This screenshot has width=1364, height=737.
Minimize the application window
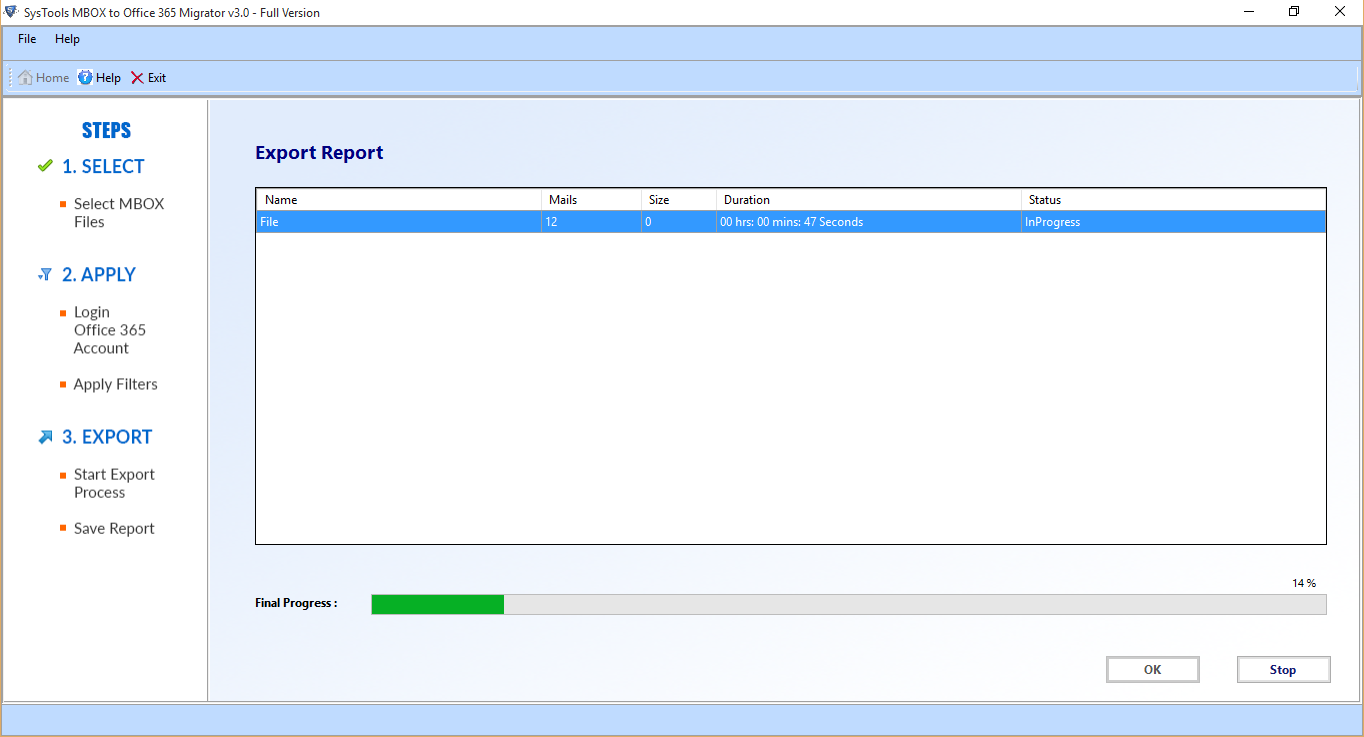point(1249,12)
